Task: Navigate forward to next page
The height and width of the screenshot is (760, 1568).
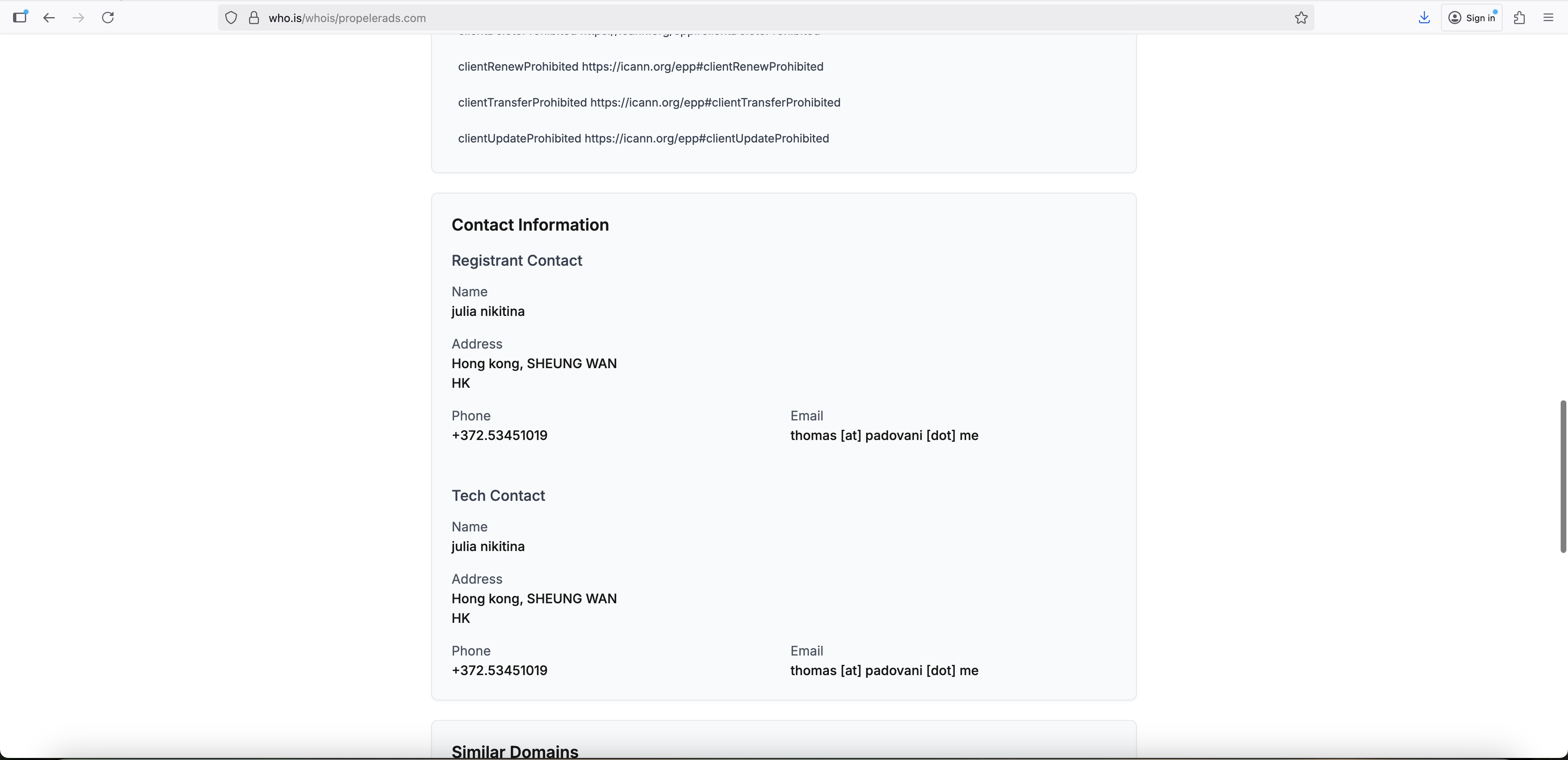Action: 78,18
